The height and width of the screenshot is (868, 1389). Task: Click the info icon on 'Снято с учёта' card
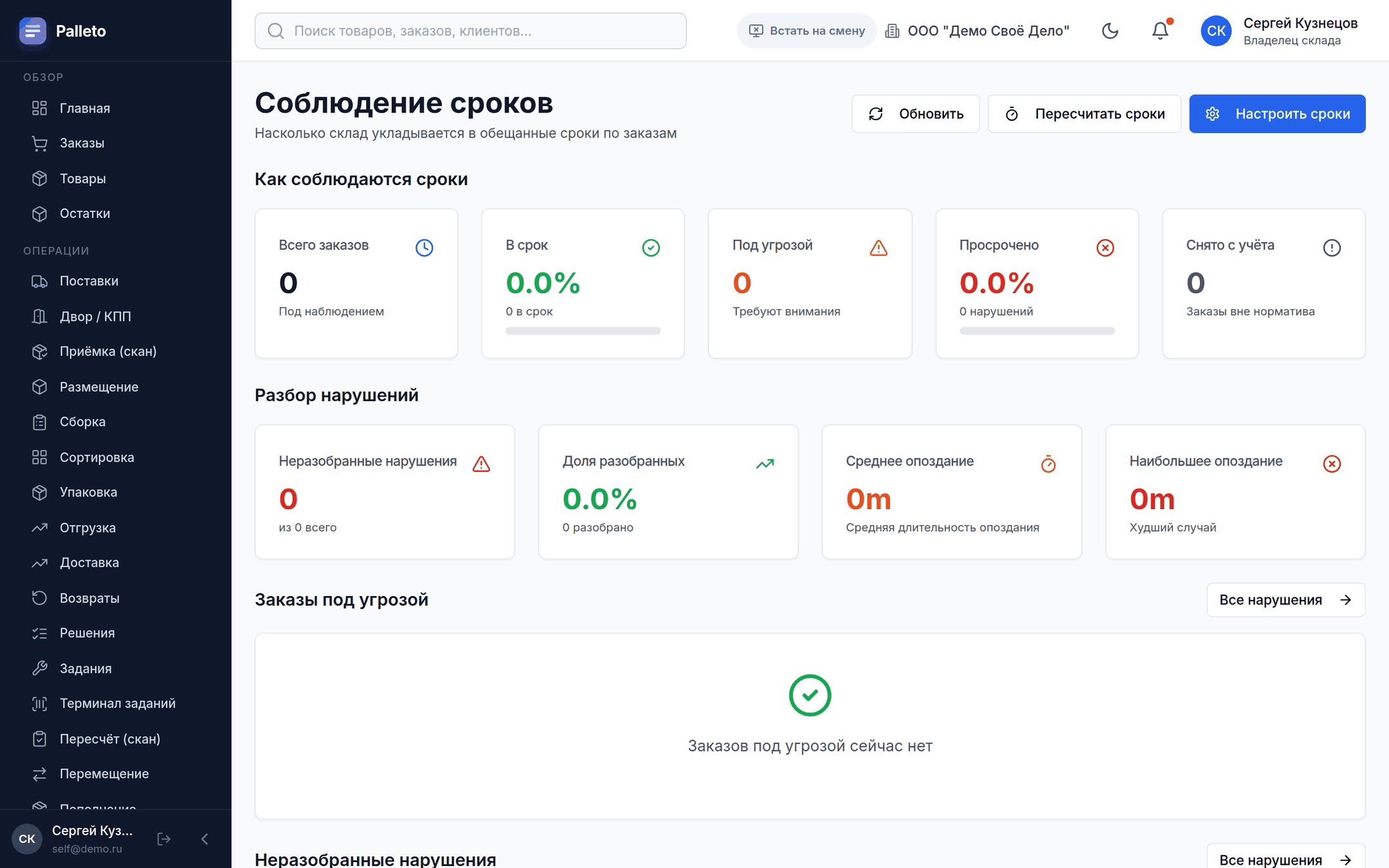coord(1332,248)
